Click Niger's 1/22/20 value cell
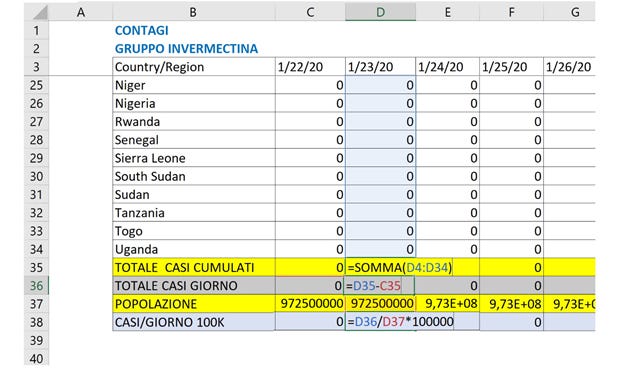This screenshot has height=392, width=642. pyautogui.click(x=310, y=85)
